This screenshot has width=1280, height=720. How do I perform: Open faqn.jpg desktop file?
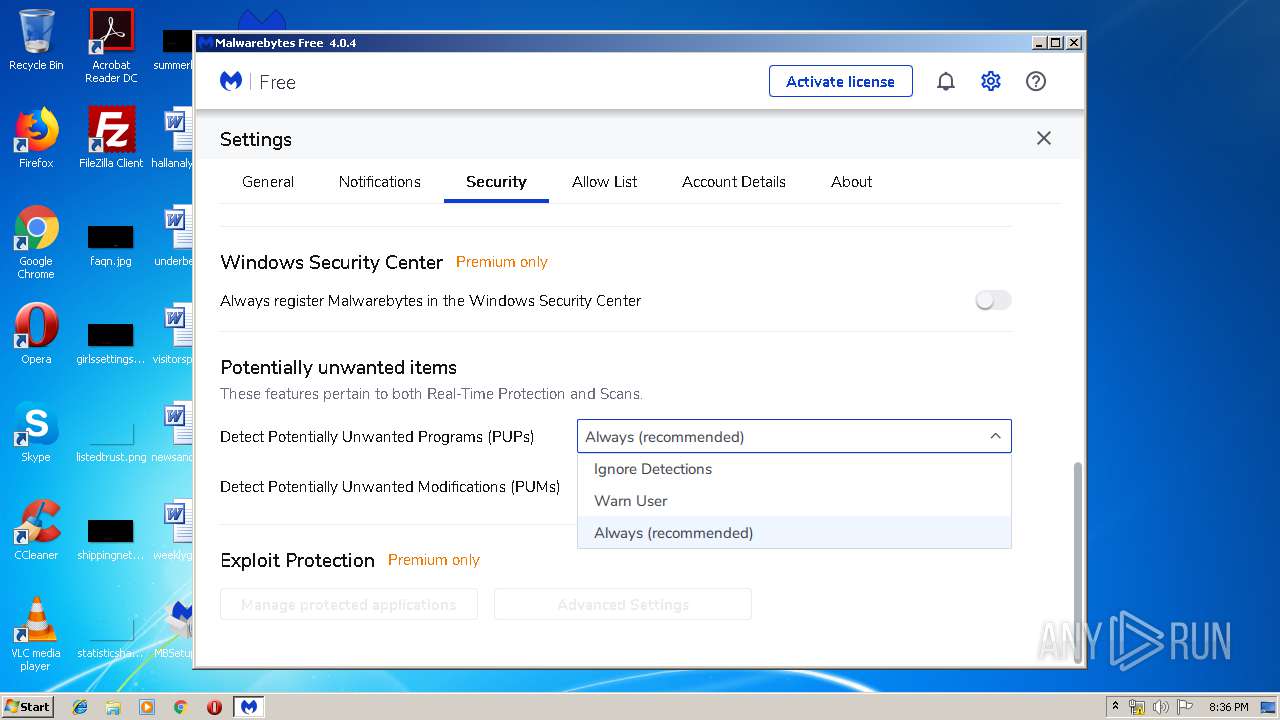point(111,244)
